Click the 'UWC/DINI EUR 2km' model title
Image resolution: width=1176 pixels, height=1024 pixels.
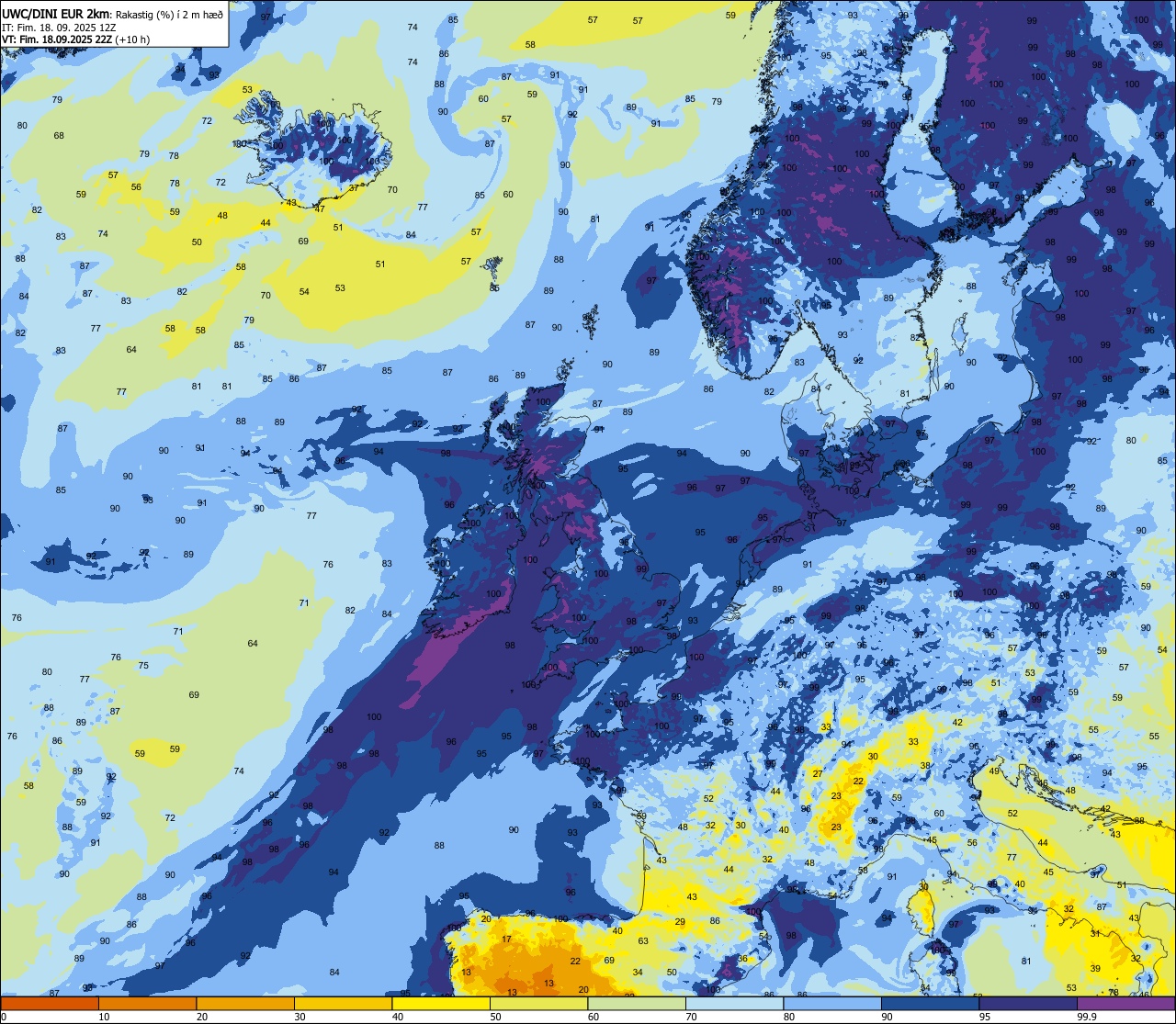click(56, 13)
